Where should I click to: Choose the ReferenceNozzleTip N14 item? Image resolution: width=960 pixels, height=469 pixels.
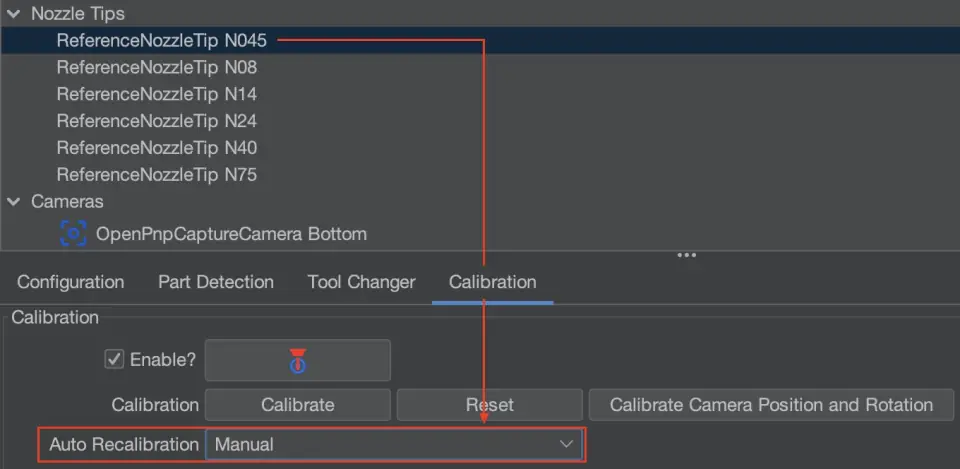(157, 94)
